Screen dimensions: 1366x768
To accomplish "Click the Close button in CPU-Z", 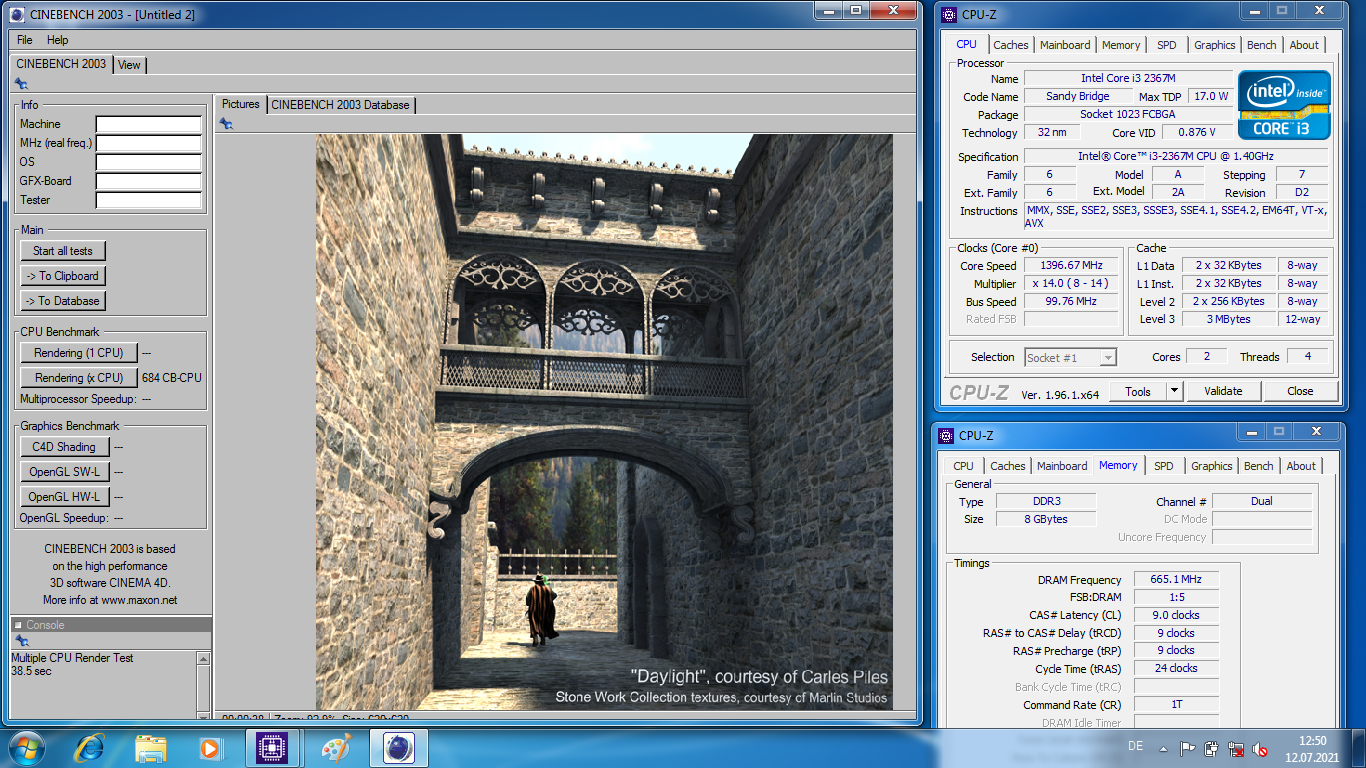I will [1300, 391].
